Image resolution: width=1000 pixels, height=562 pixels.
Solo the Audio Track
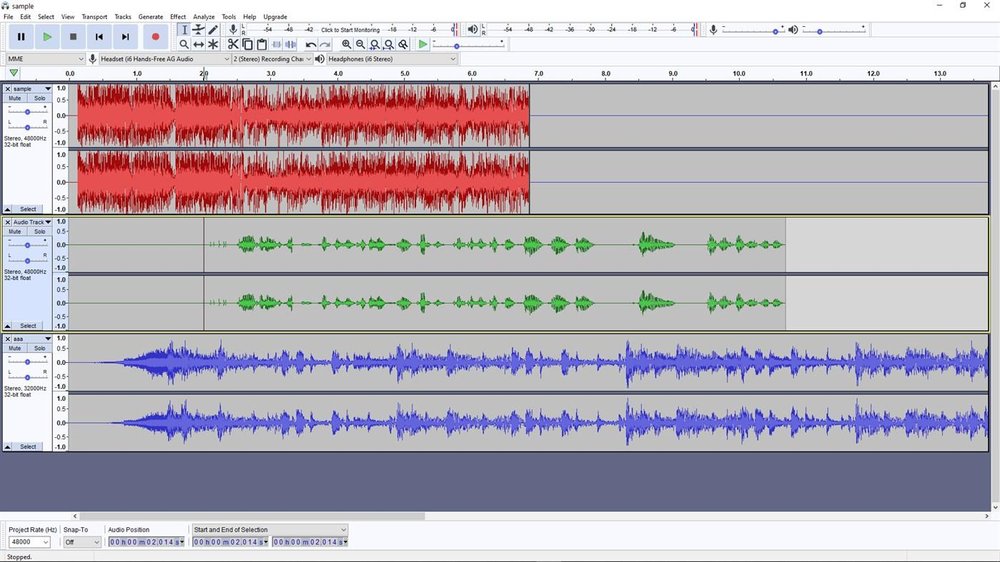(40, 232)
